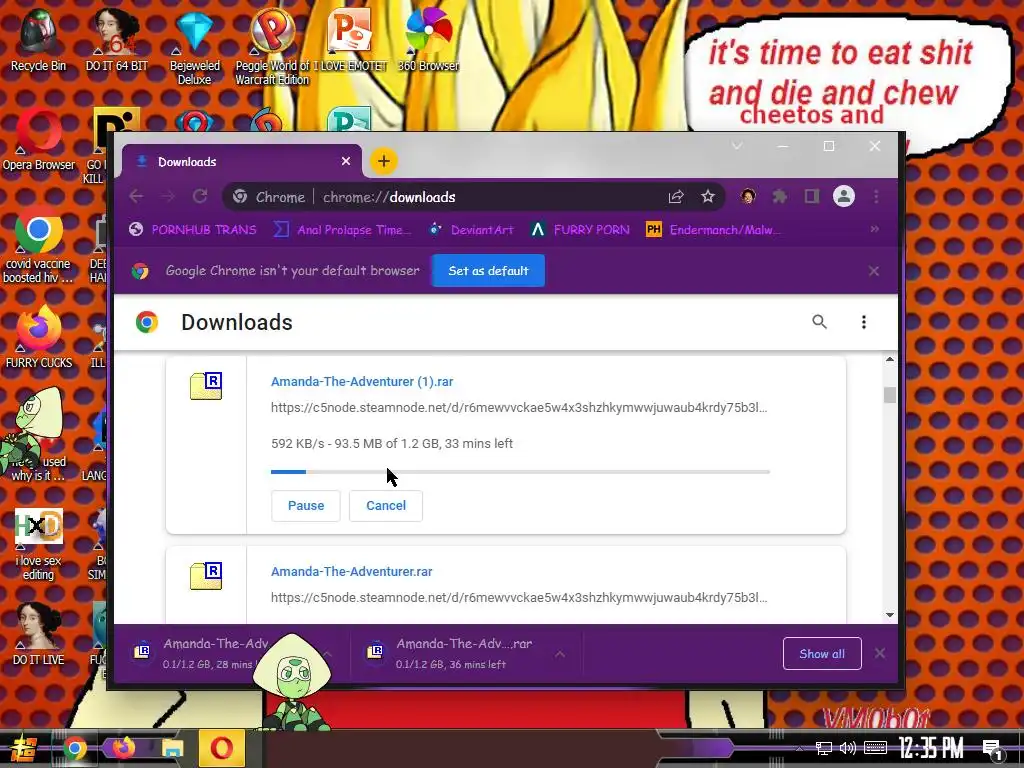This screenshot has height=768, width=1024.
Task: Open the Amanda-The-Adventurer.rar file link
Action: tap(351, 571)
